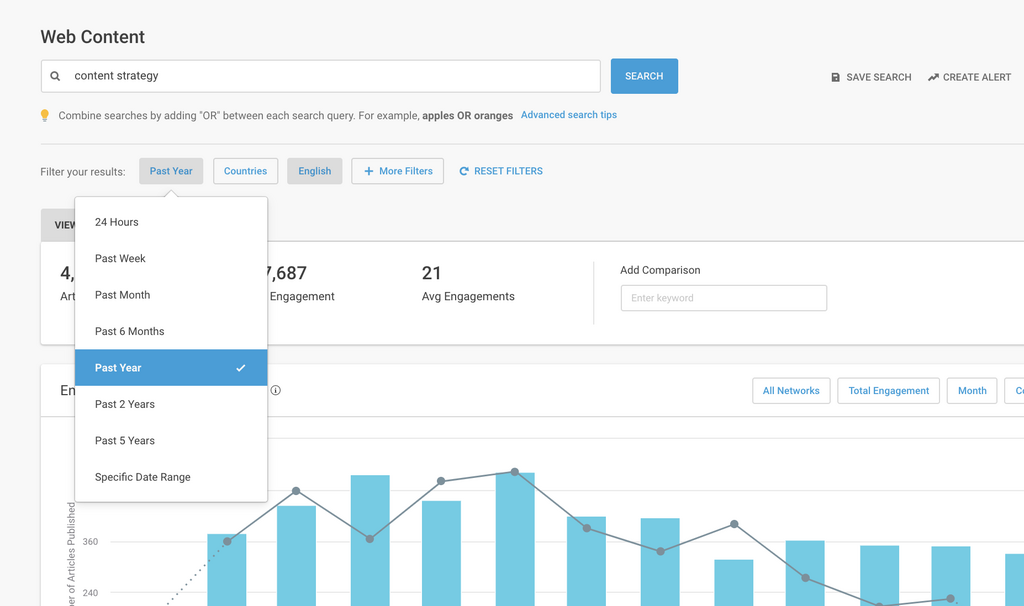This screenshot has width=1024, height=606.
Task: Open the Past Year date filter dropdown
Action: (171, 171)
